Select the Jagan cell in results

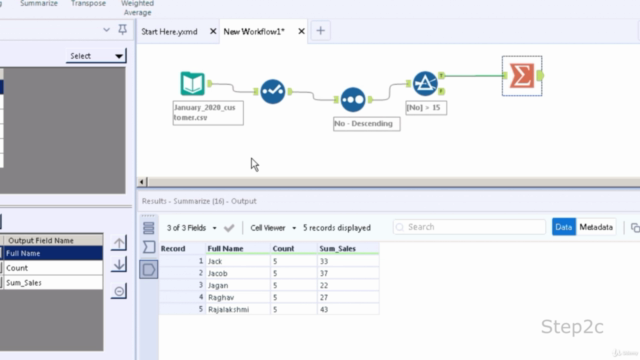click(238, 285)
